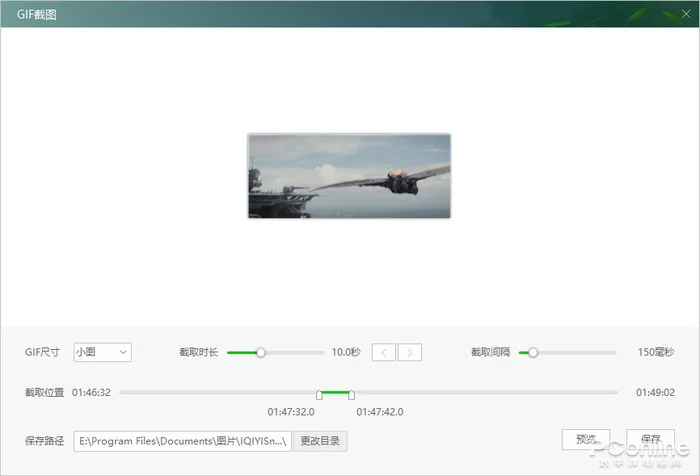700x476 pixels.
Task: Click the 01:49:02 range end time
Action: point(655,392)
